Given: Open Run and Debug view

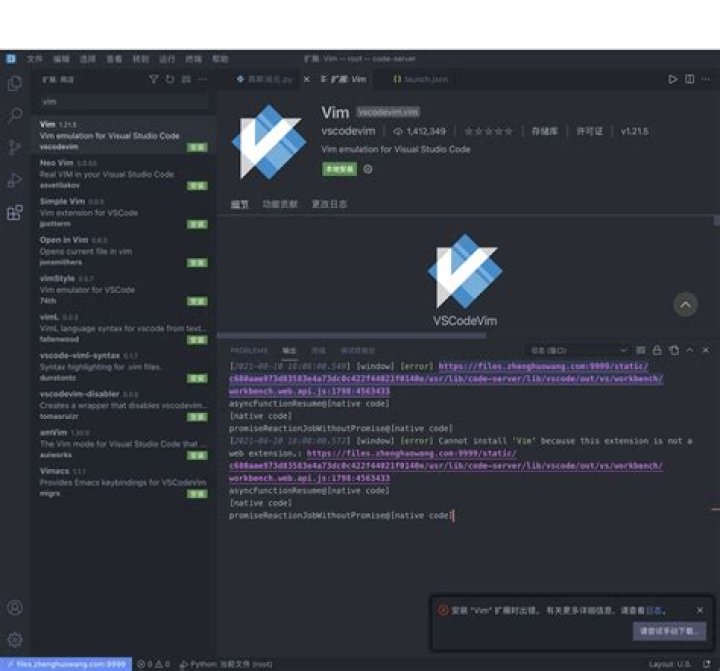Looking at the screenshot, I should 15,180.
